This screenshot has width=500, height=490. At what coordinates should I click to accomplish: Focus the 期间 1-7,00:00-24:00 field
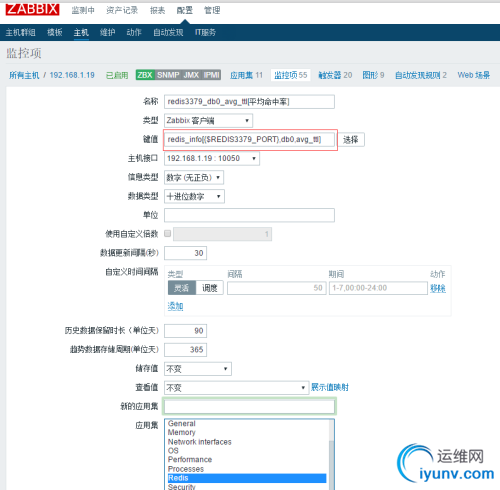(x=378, y=288)
